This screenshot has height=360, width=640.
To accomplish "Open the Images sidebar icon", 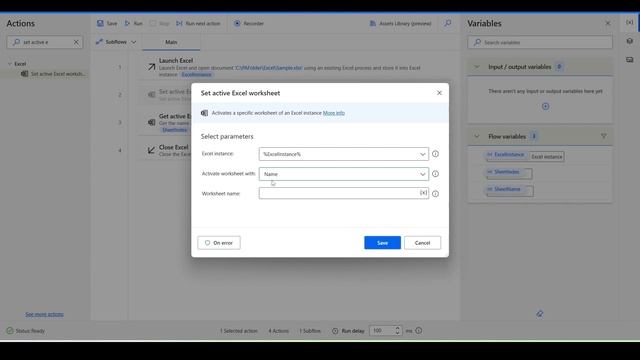I will (630, 60).
